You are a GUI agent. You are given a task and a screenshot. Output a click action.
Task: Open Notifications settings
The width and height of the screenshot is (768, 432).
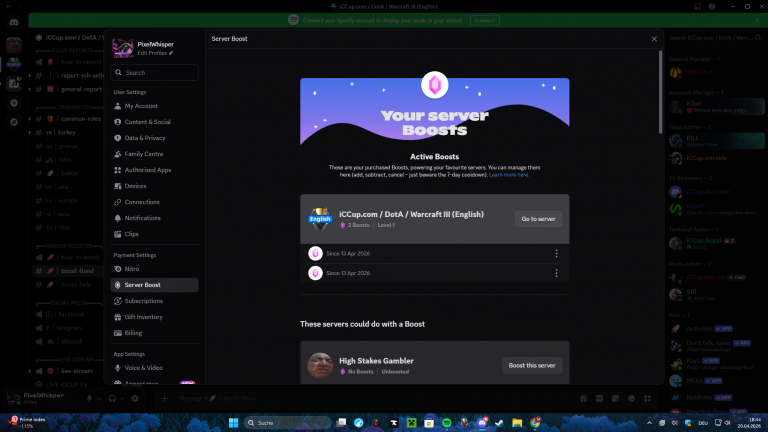[x=154, y=218]
